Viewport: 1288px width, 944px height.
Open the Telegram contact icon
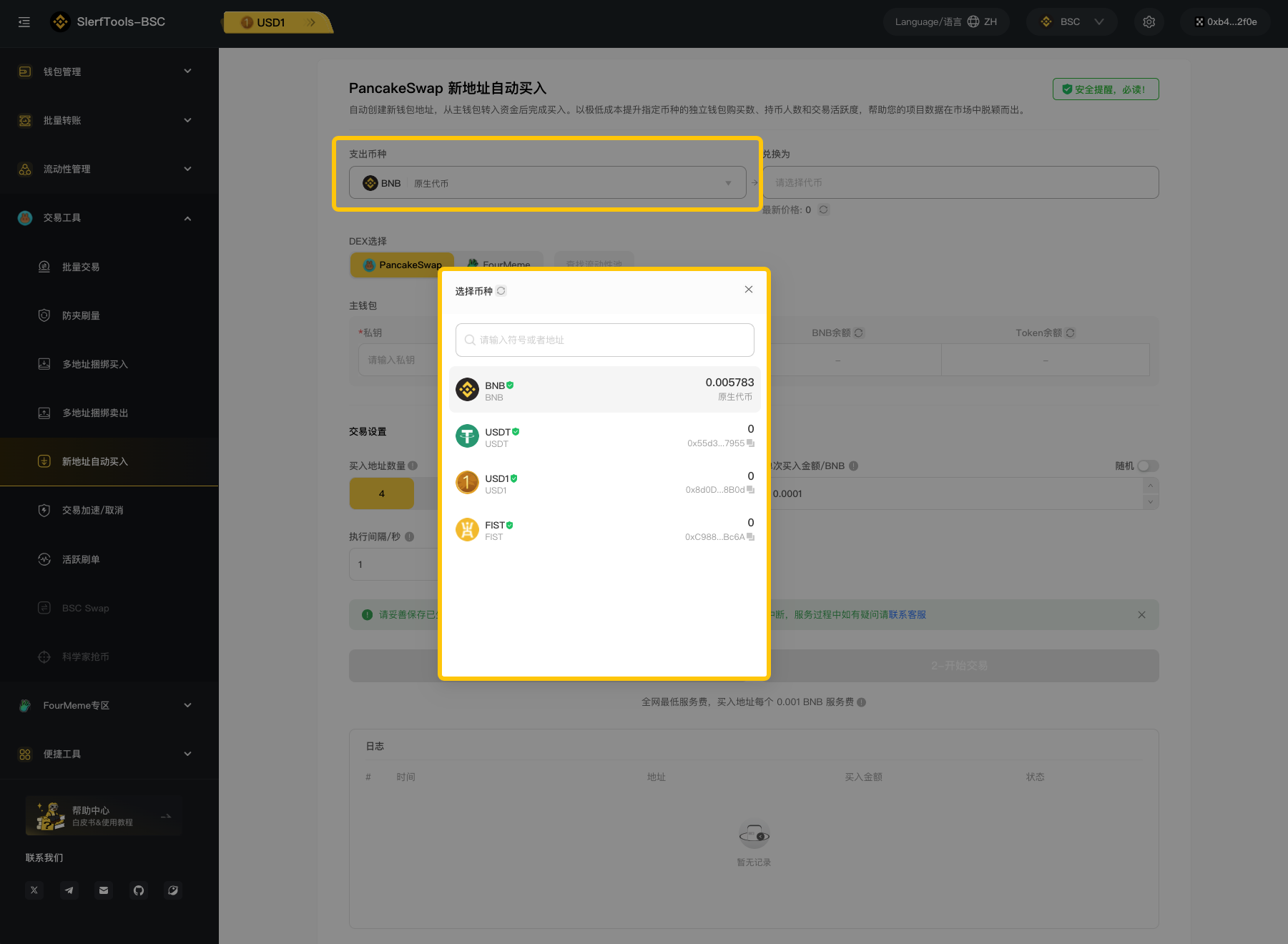coord(69,890)
